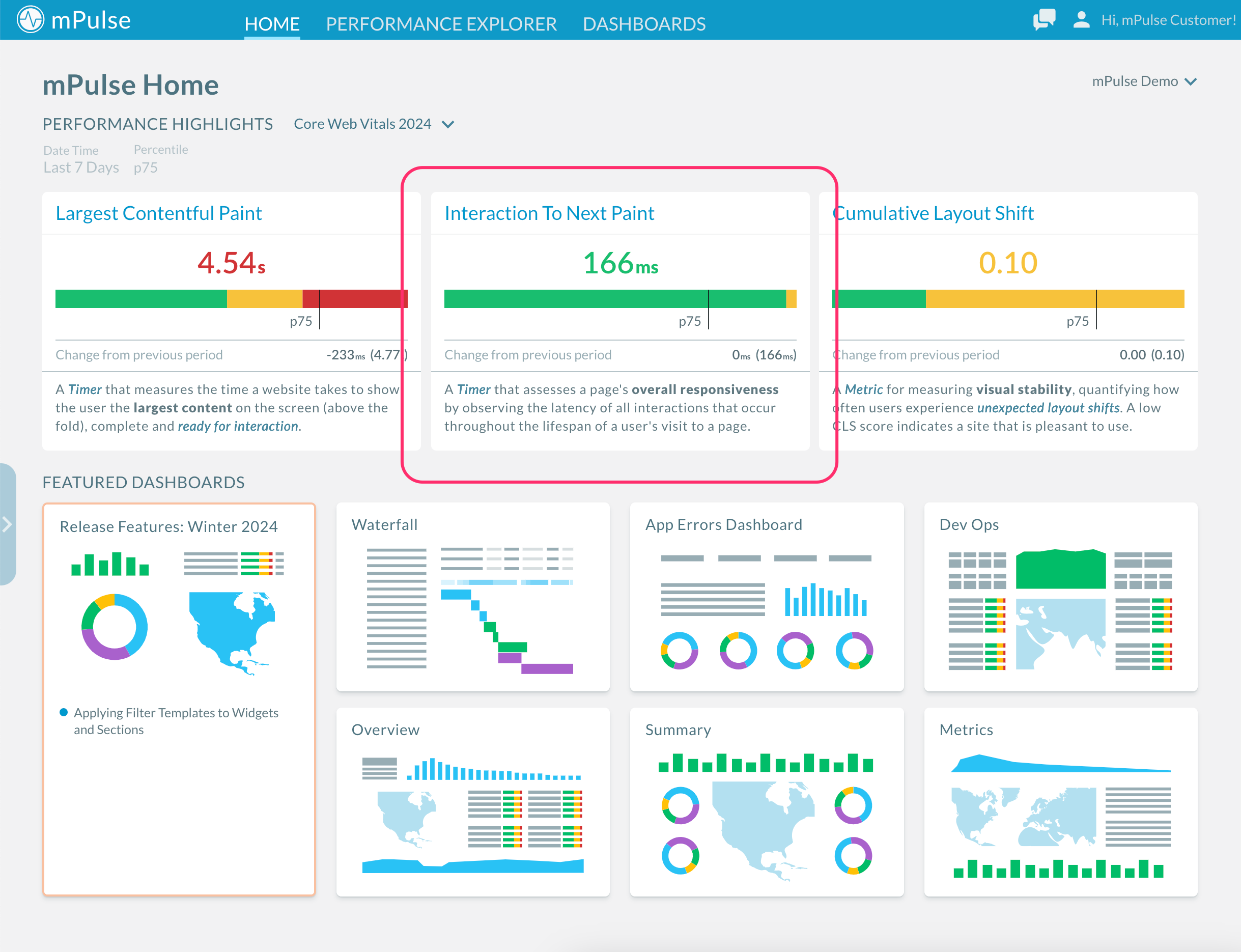1241x952 pixels.
Task: Click the 0.10 CLS value
Action: click(1008, 263)
